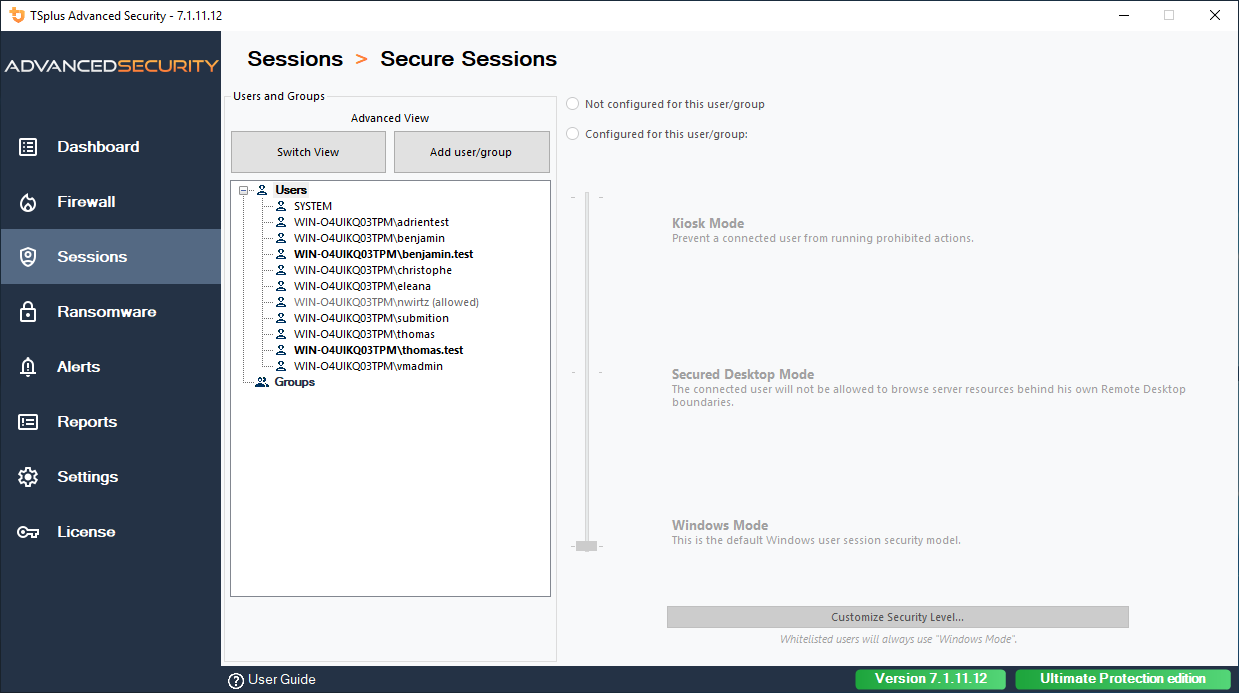
Task: Open the Reports list icon
Action: point(27,421)
